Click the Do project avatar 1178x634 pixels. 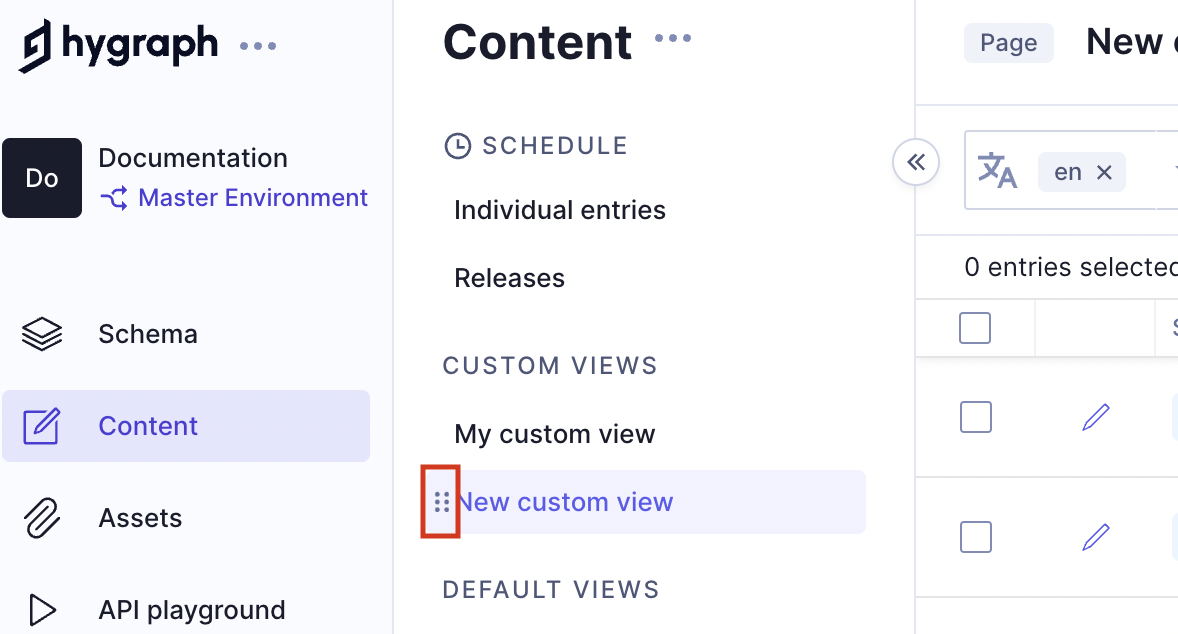(x=42, y=178)
